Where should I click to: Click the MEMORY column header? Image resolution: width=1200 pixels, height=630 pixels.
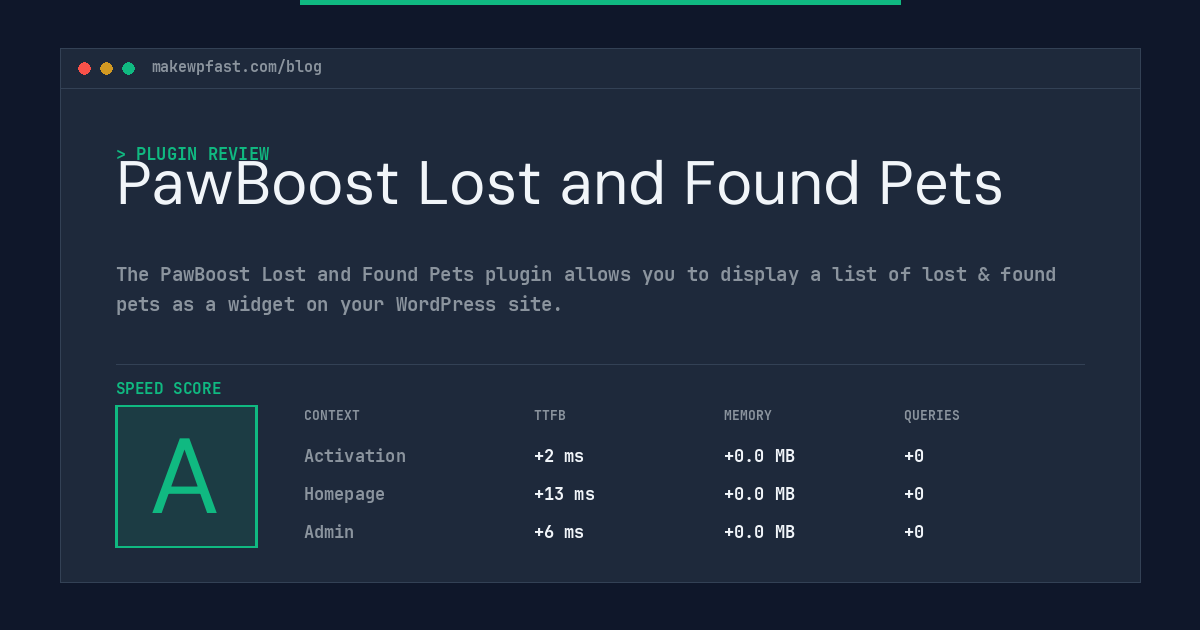pyautogui.click(x=748, y=416)
